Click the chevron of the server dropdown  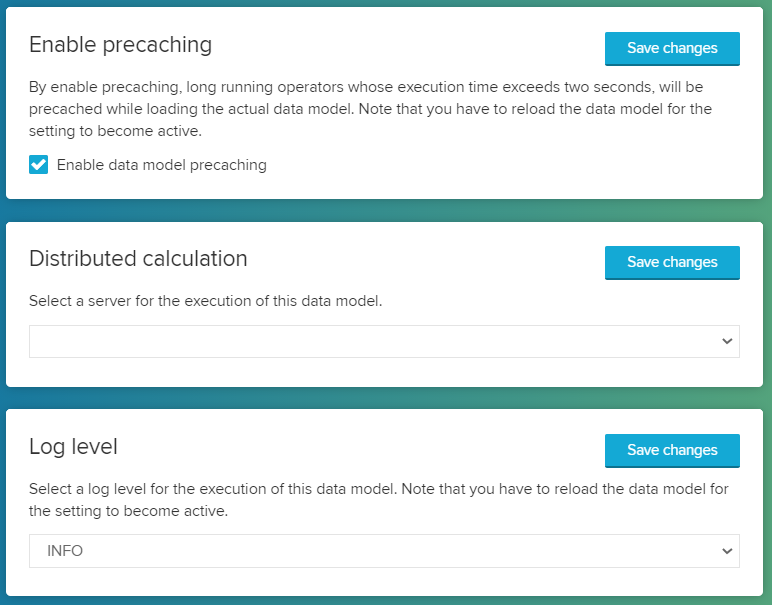click(x=727, y=341)
